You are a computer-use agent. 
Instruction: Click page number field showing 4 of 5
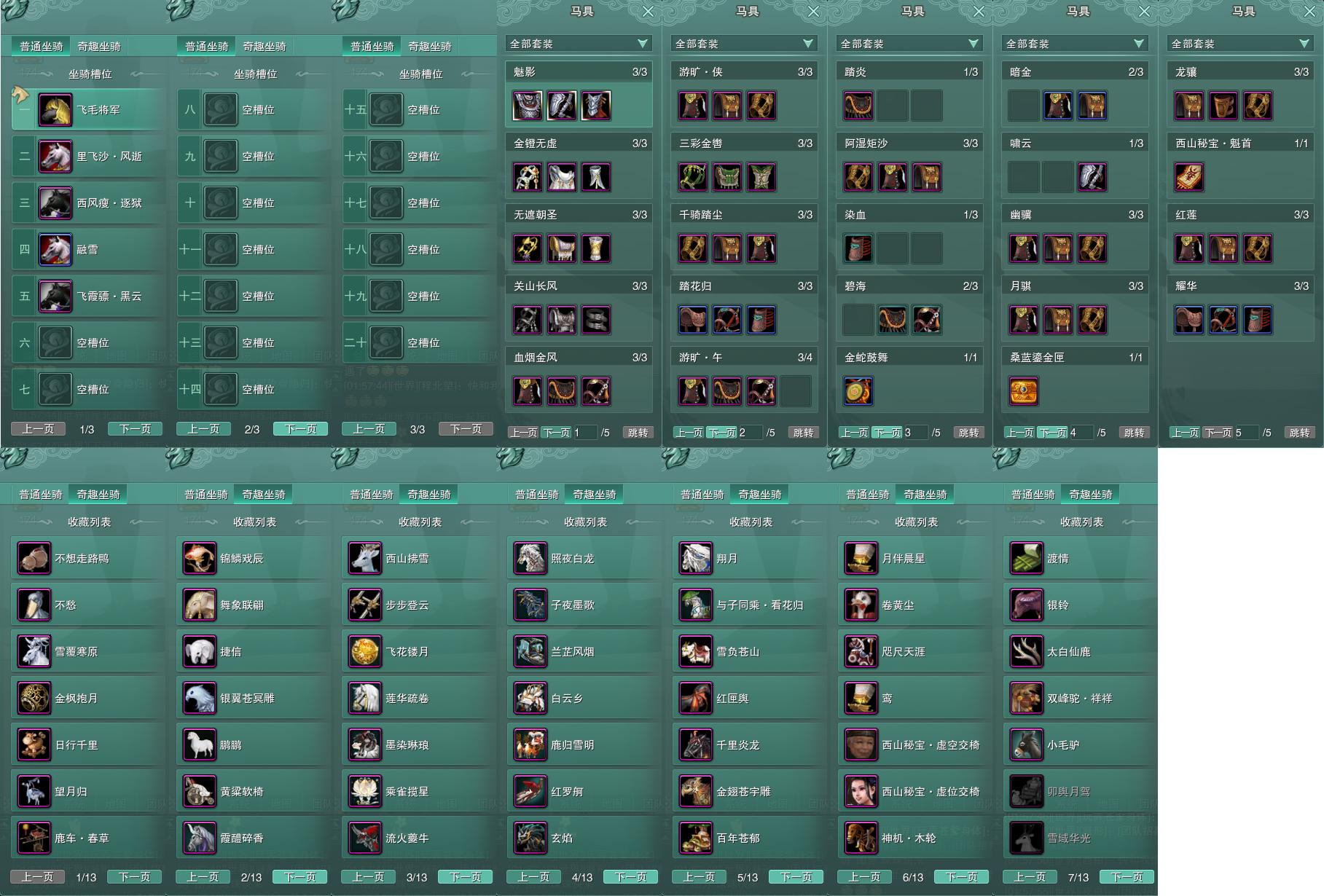(x=1081, y=433)
